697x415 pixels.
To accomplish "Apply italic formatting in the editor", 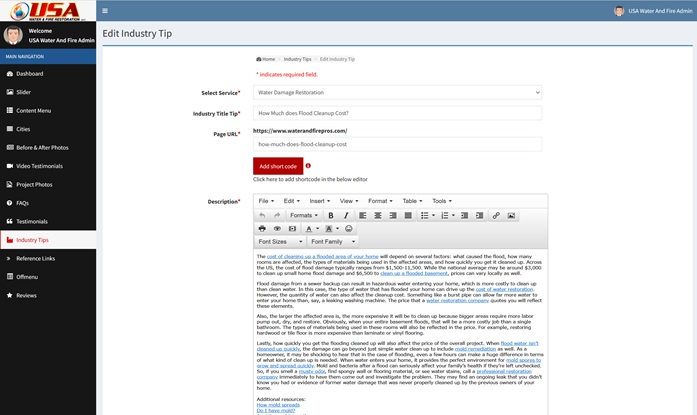I will pyautogui.click(x=346, y=215).
